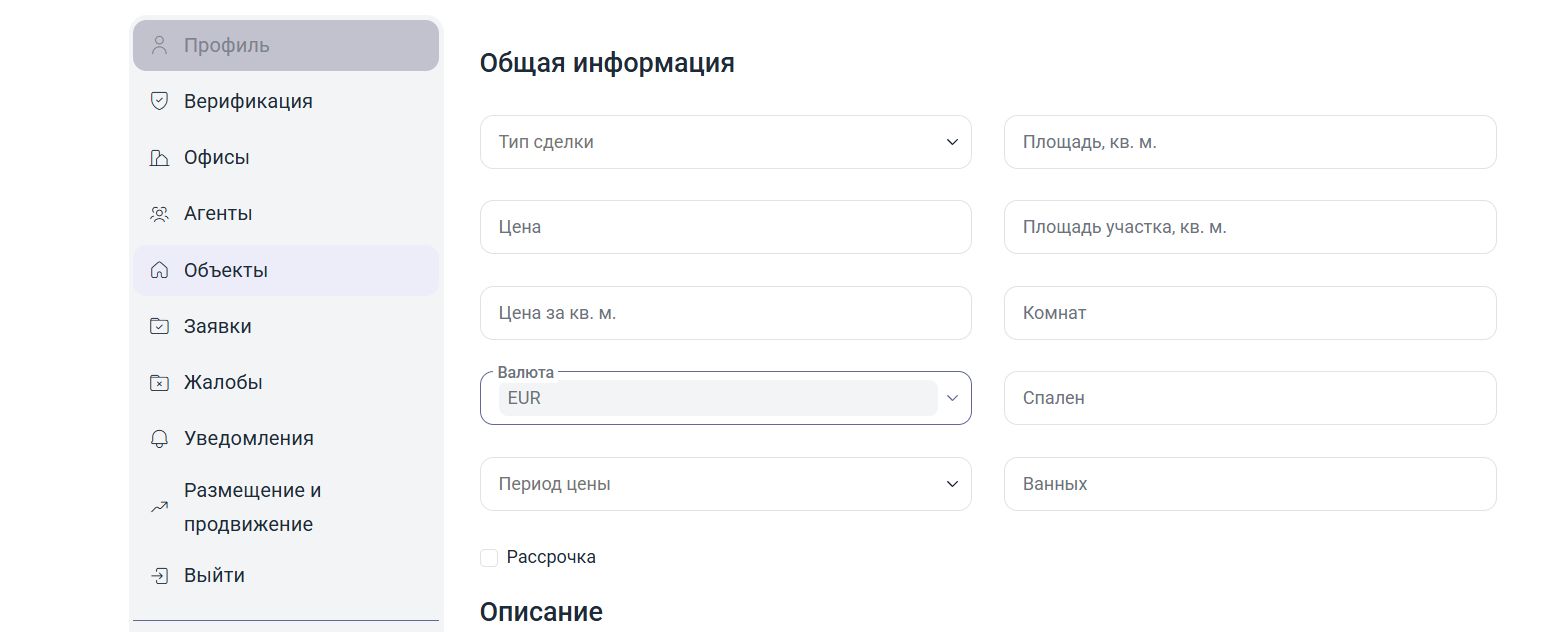Click the Профиль person icon
This screenshot has height=632, width=1549.
pos(159,45)
